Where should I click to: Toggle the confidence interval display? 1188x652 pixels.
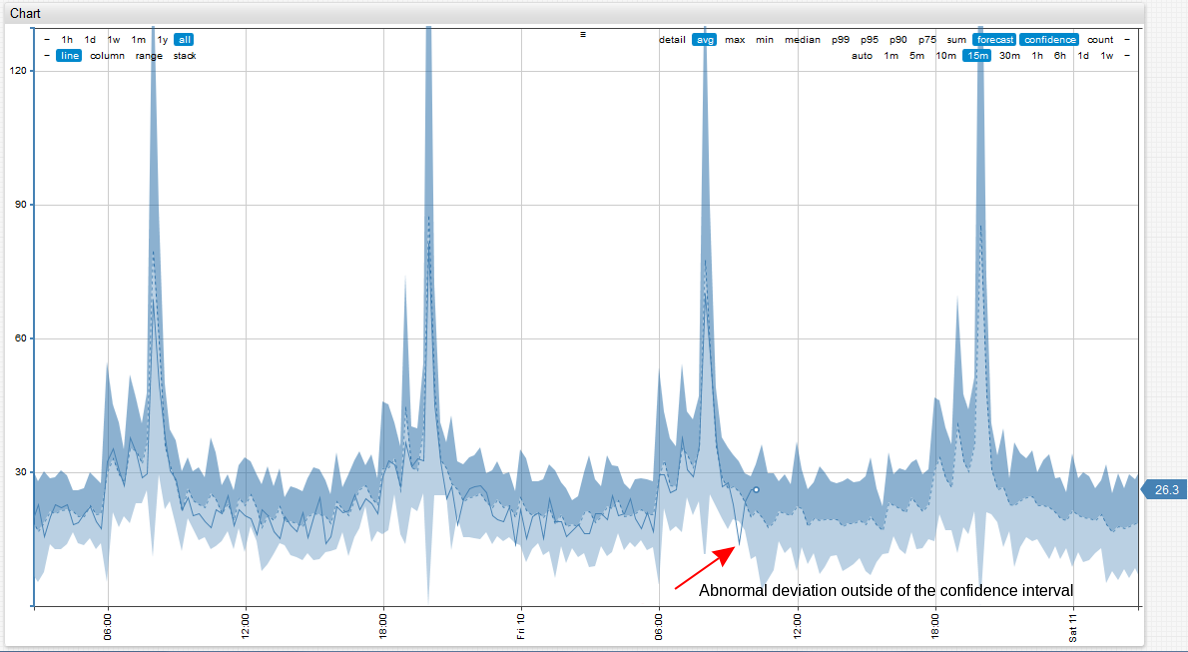(1049, 40)
